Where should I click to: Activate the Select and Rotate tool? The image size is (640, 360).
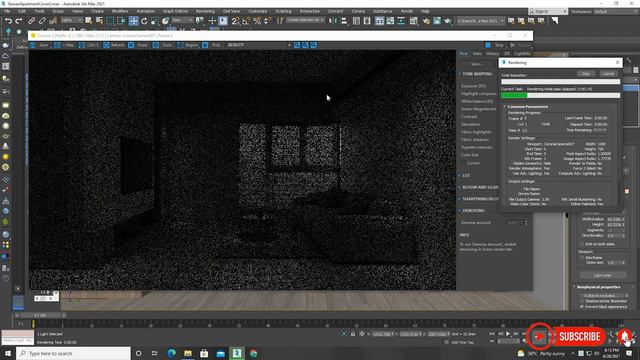(x=144, y=20)
